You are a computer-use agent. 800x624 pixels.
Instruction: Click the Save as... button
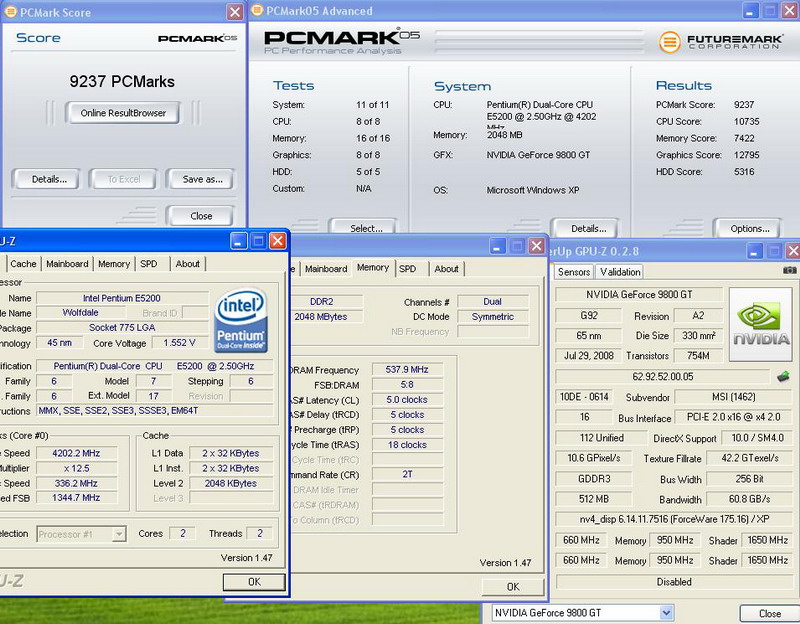(x=202, y=179)
